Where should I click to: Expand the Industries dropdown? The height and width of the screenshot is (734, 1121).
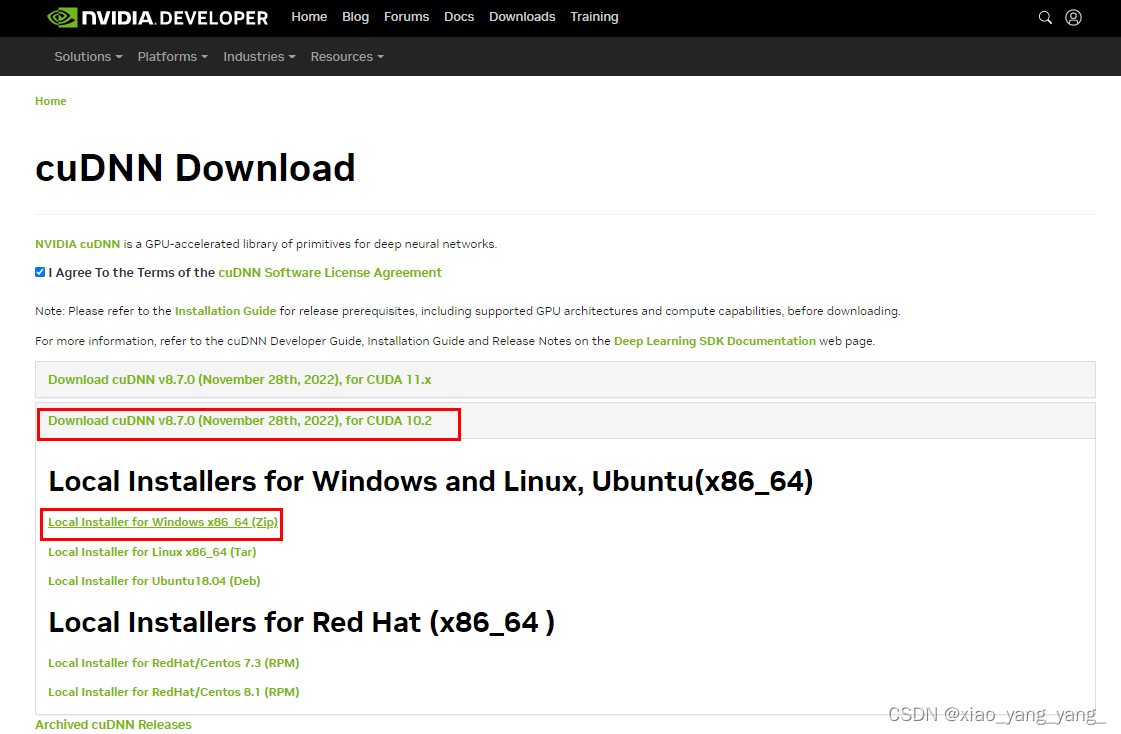259,56
